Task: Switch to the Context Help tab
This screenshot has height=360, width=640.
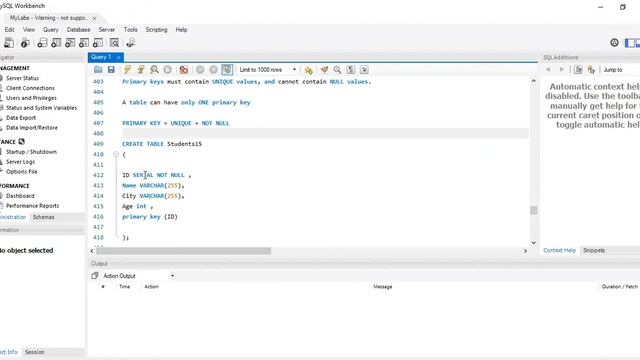Action: pyautogui.click(x=559, y=250)
